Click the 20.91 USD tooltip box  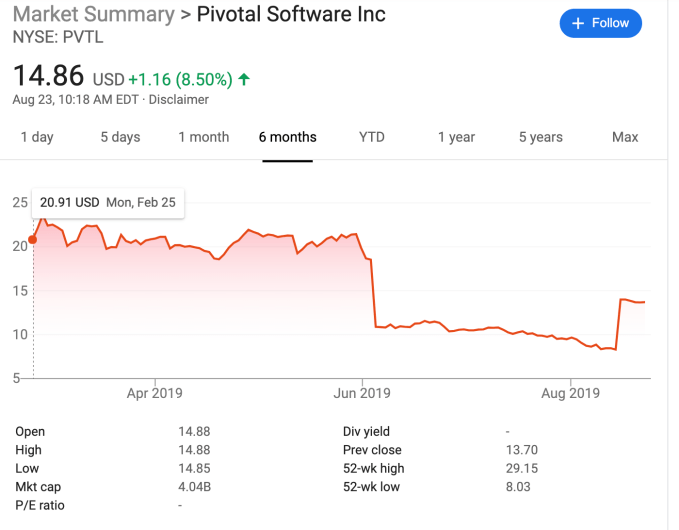pos(107,202)
